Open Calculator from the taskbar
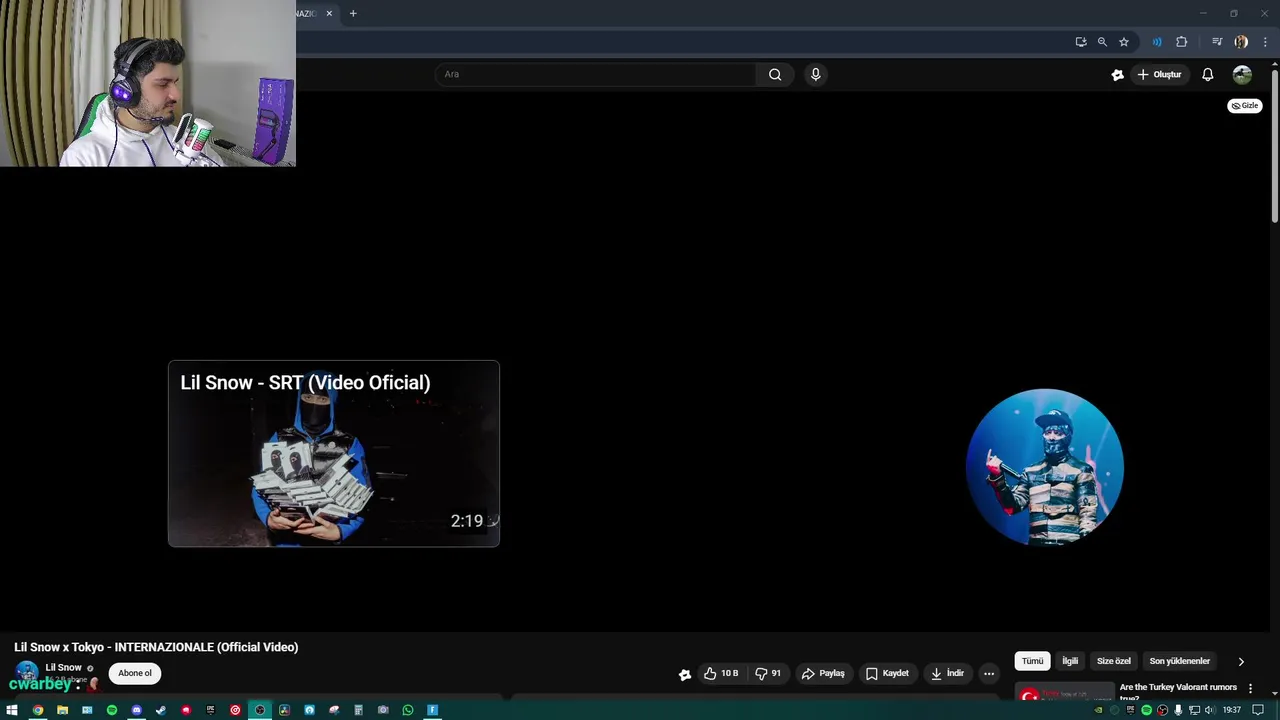This screenshot has width=1280, height=720. (x=358, y=710)
